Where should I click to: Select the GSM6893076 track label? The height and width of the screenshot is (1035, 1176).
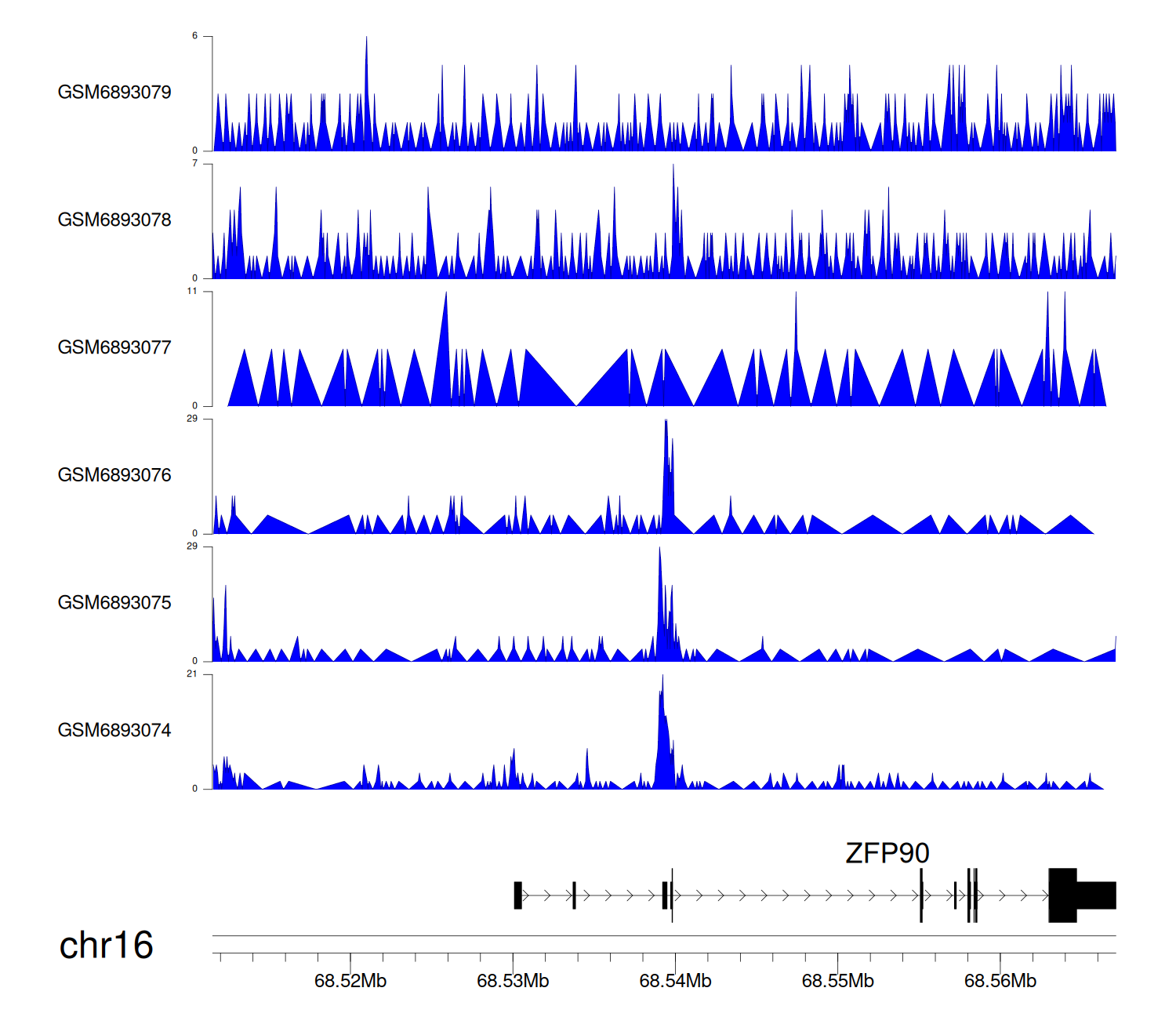(114, 476)
